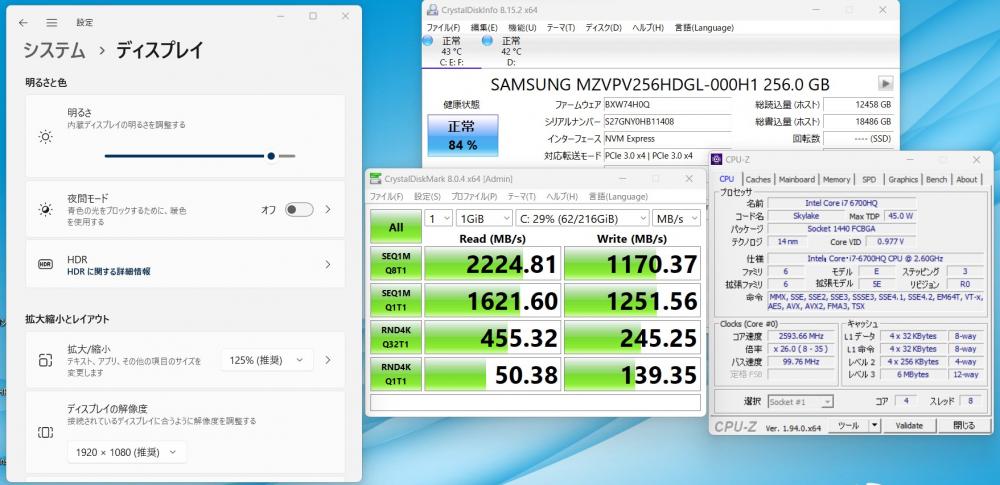
Task: Click the HDR badge icon
Action: click(45, 264)
